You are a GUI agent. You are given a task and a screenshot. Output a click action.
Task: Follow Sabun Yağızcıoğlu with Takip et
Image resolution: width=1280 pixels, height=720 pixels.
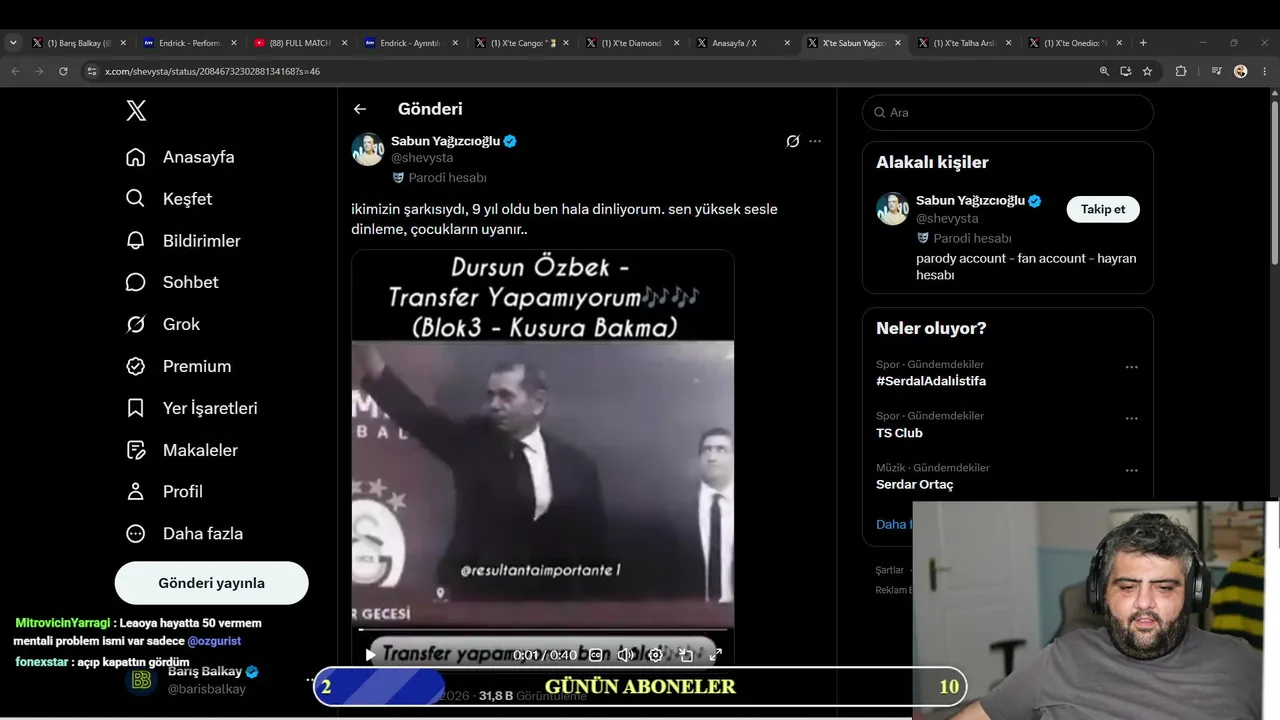(x=1103, y=209)
